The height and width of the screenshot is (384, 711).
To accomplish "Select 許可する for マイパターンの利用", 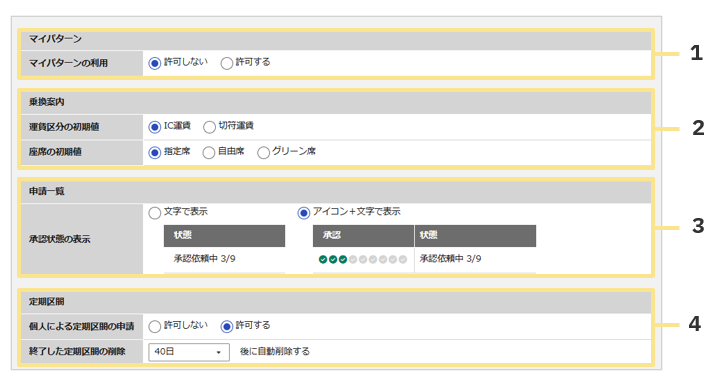I will 227,63.
